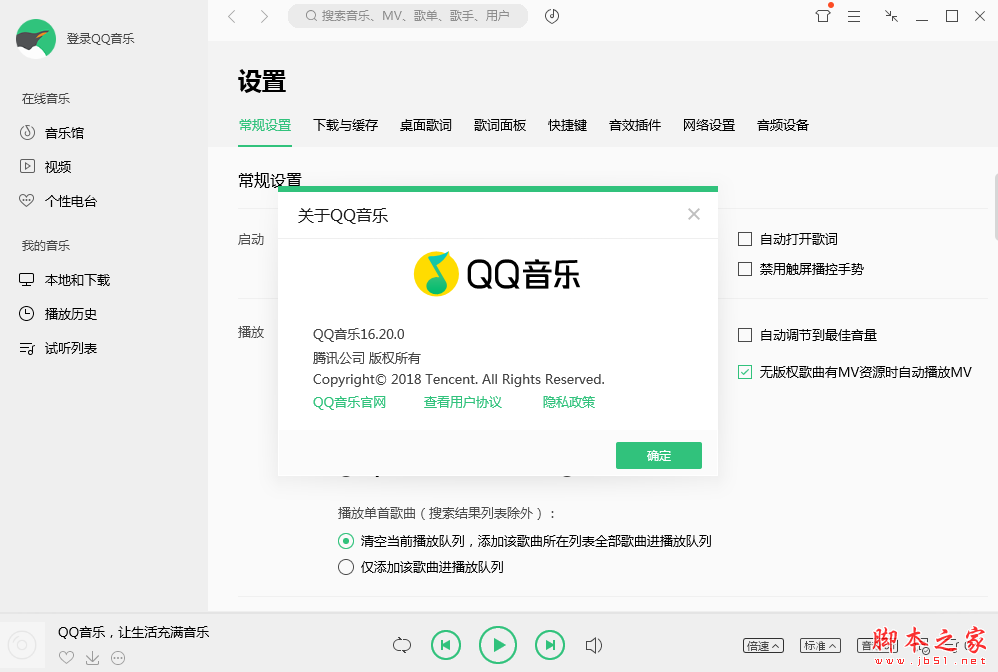Select the 常规设置 tab
The height and width of the screenshot is (672, 998).
pyautogui.click(x=265, y=125)
